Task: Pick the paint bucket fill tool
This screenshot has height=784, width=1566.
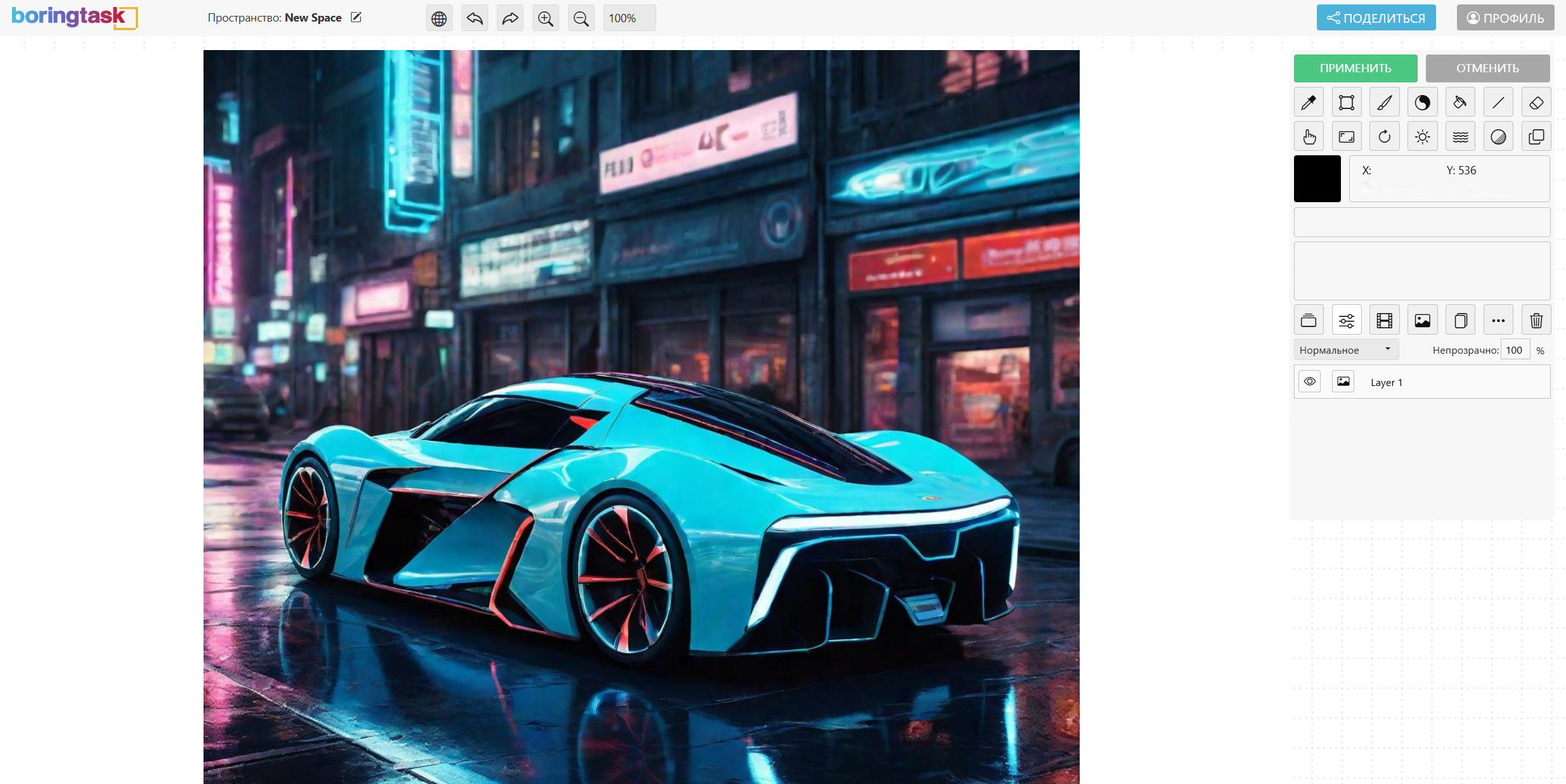Action: coord(1460,103)
